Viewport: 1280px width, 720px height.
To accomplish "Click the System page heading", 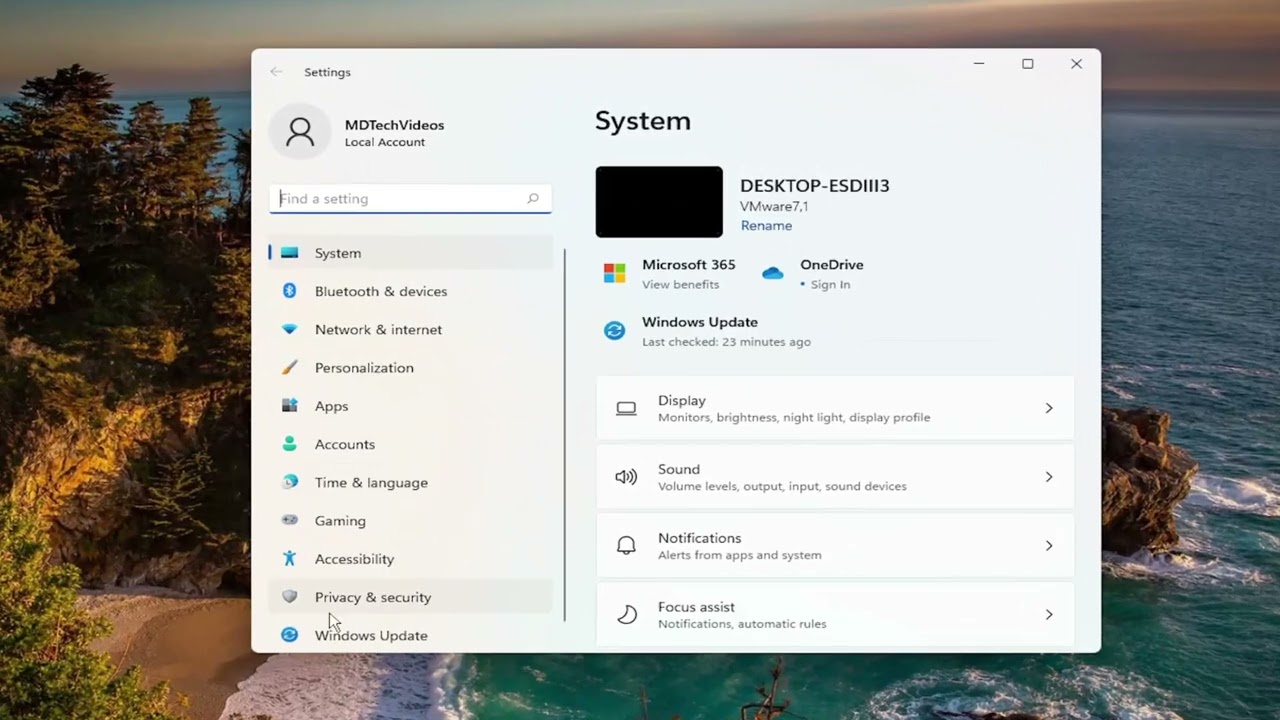I will [x=643, y=121].
